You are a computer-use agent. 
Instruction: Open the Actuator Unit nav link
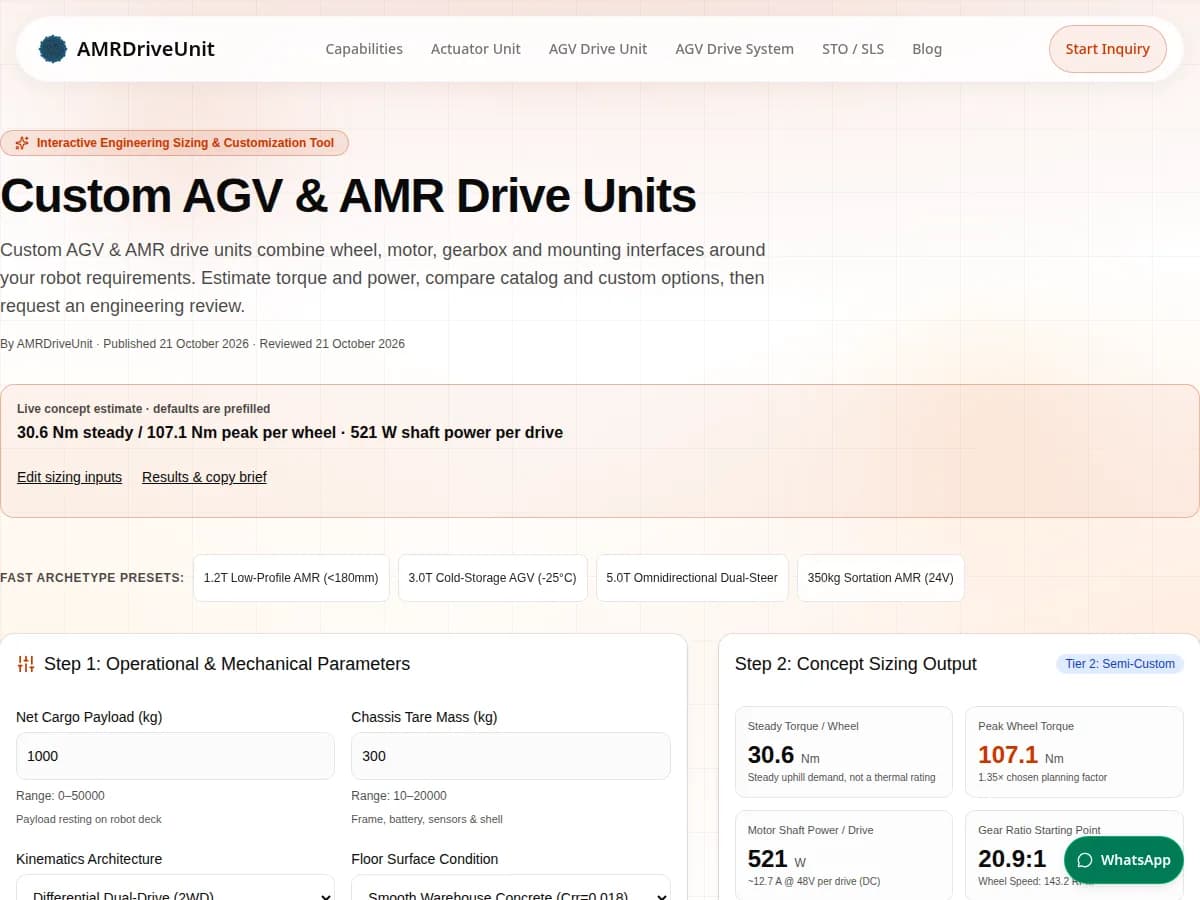(476, 49)
